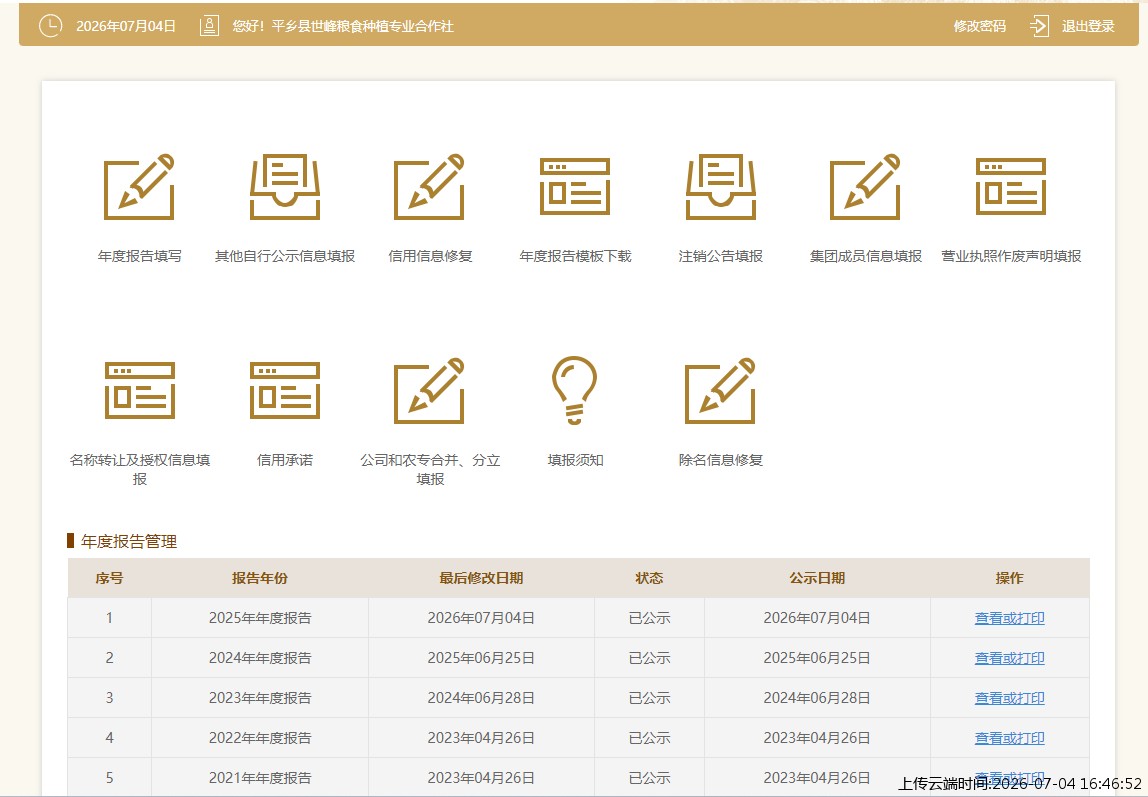Click the 报告年份 column header
The image size is (1148, 797).
260,578
